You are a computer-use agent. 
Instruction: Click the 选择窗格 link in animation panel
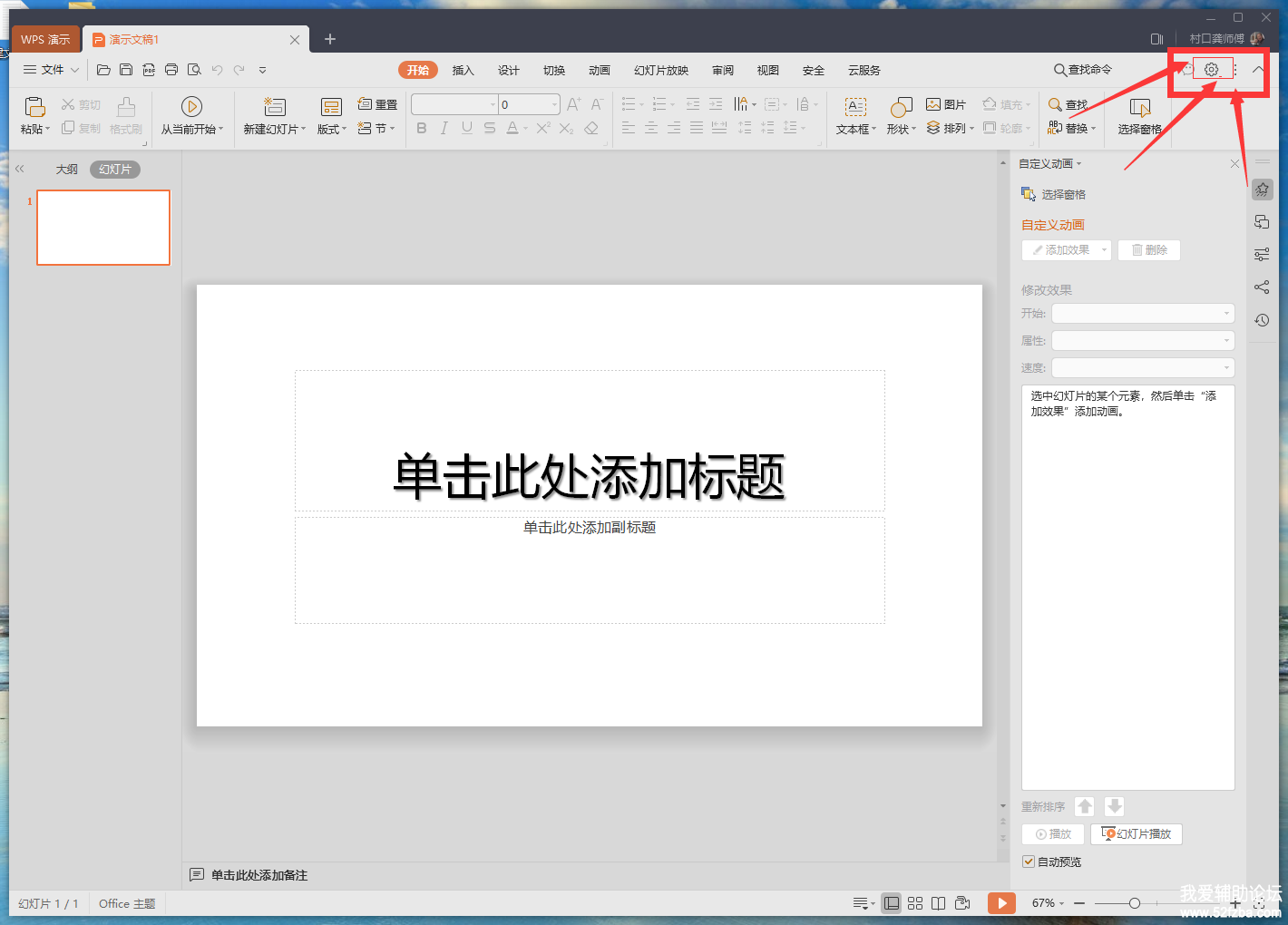1062,195
